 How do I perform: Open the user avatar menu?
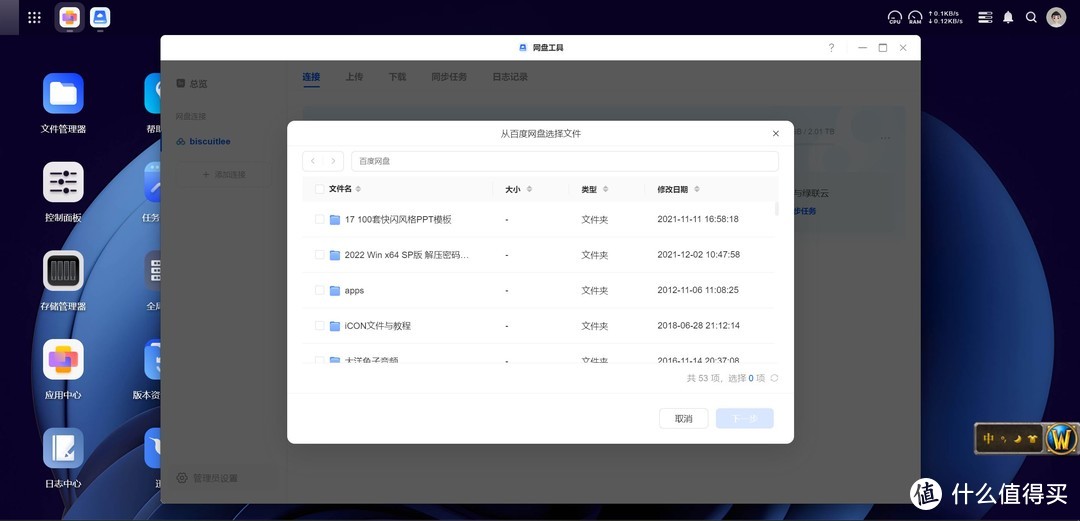click(1056, 17)
